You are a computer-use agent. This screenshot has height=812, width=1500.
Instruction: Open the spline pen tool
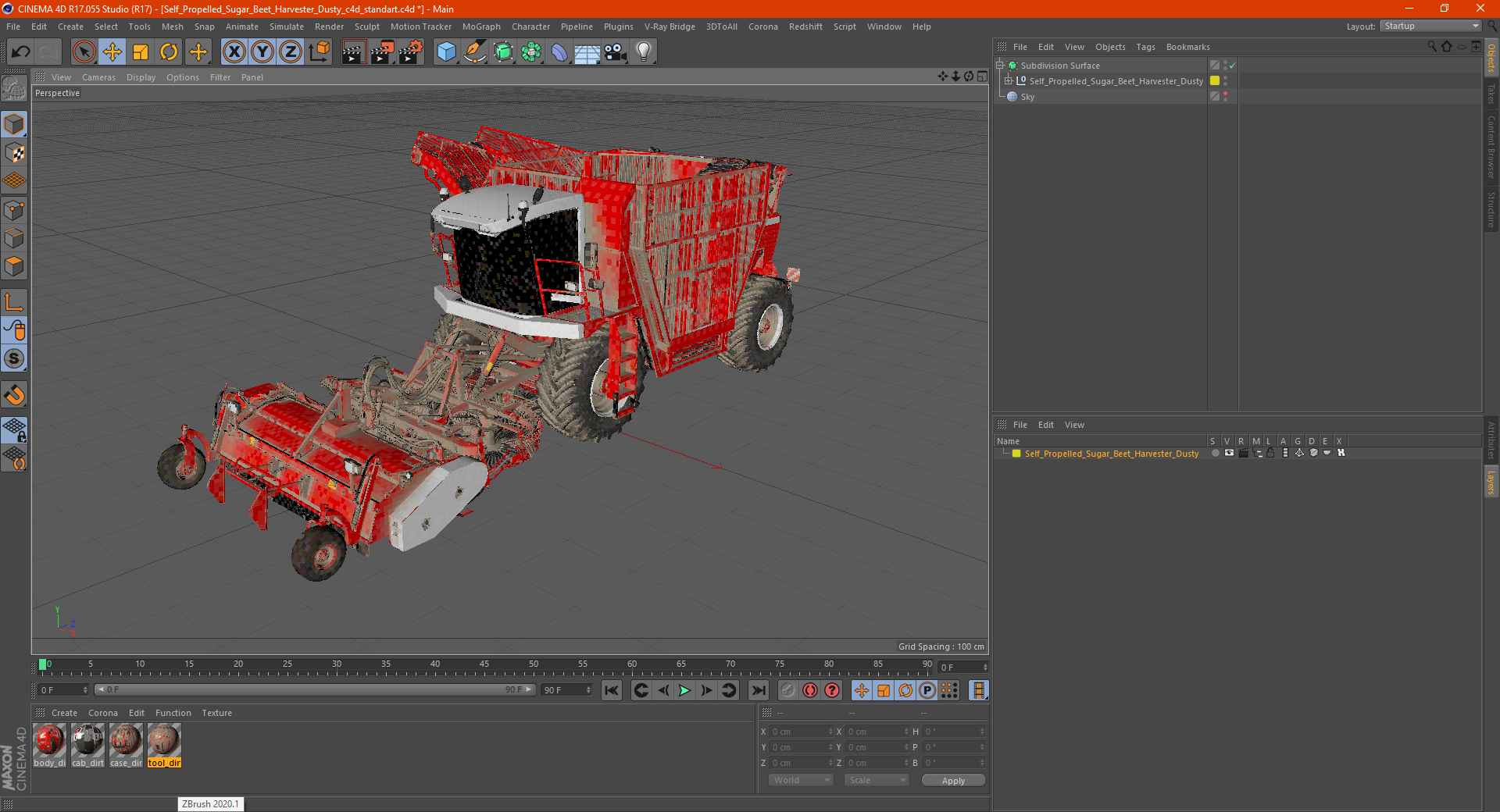474,52
